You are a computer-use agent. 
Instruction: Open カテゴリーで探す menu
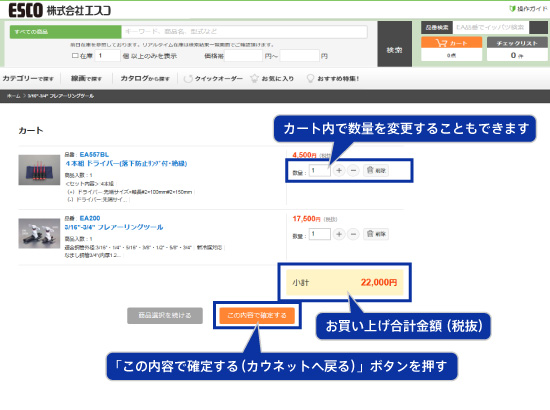click(28, 79)
